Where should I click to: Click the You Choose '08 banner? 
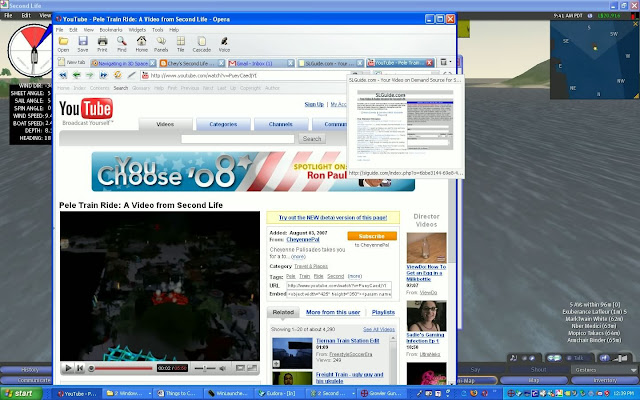[x=253, y=171]
